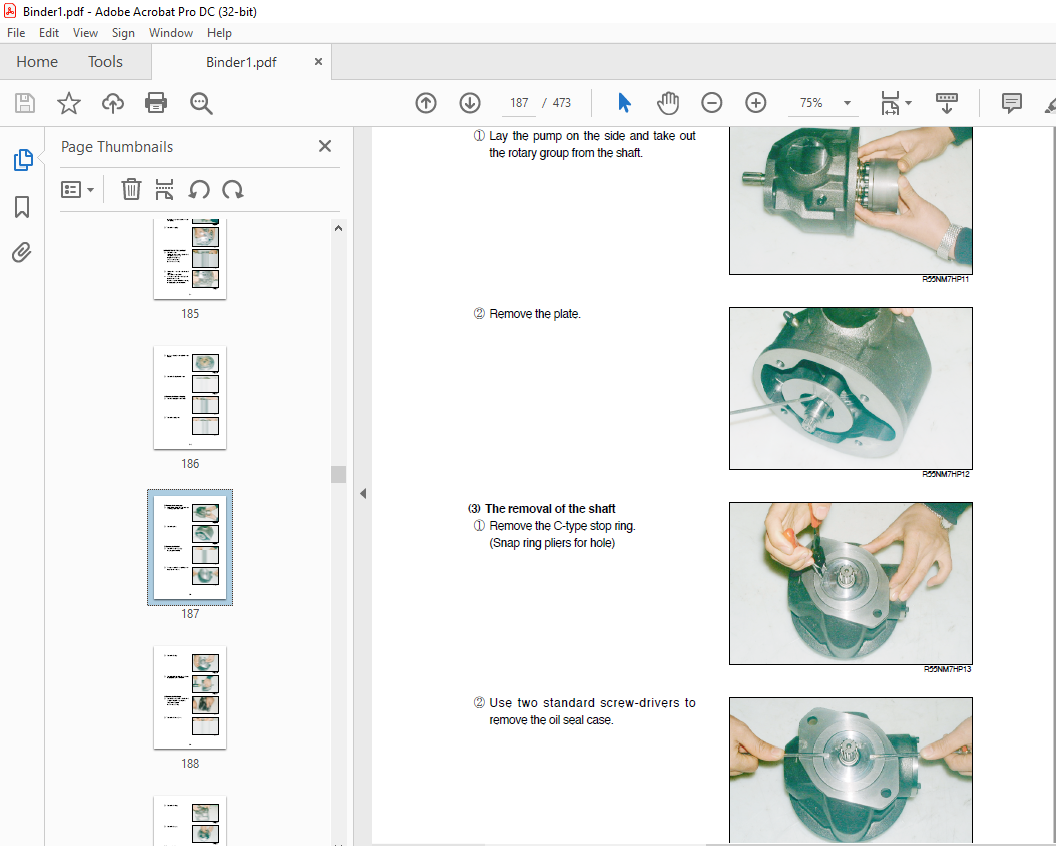
Task: Activate the Hand pan tool
Action: click(x=667, y=103)
